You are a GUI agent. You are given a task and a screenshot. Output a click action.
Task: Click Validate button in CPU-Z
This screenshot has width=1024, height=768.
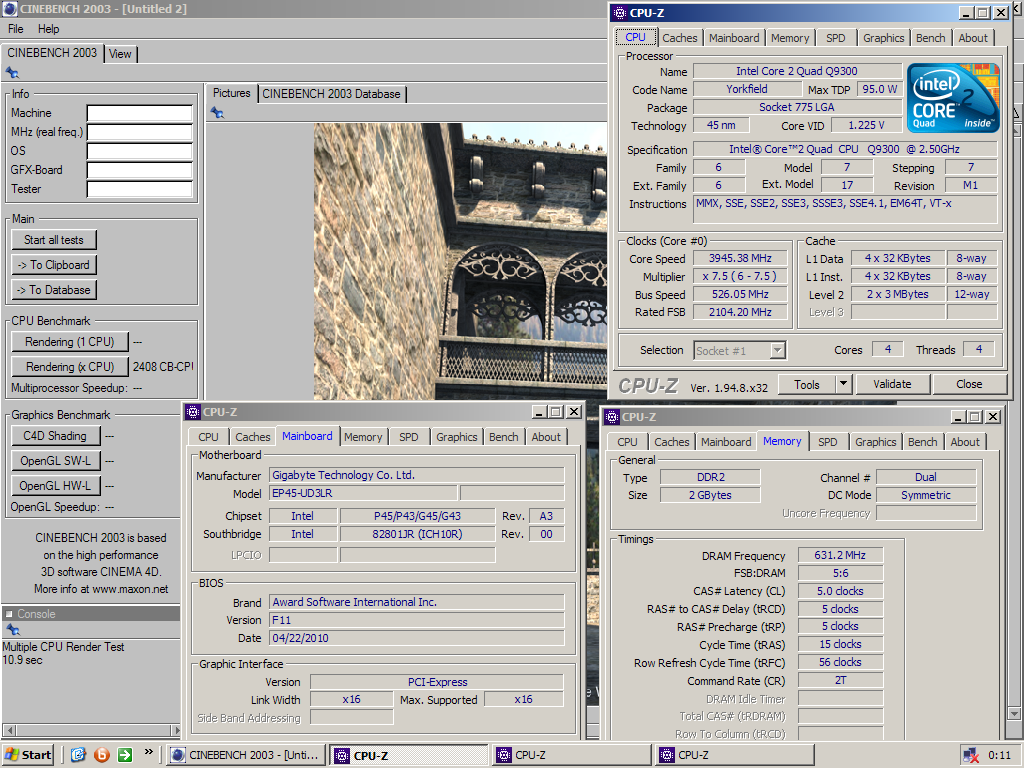892,384
